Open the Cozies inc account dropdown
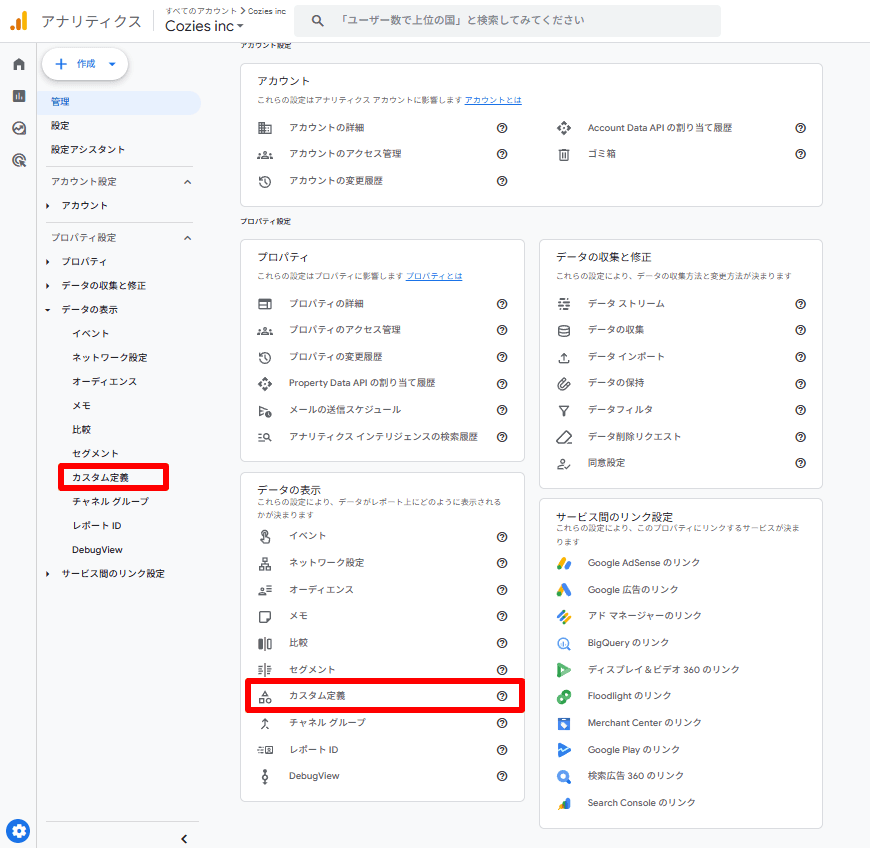The width and height of the screenshot is (870, 848). coord(204,26)
